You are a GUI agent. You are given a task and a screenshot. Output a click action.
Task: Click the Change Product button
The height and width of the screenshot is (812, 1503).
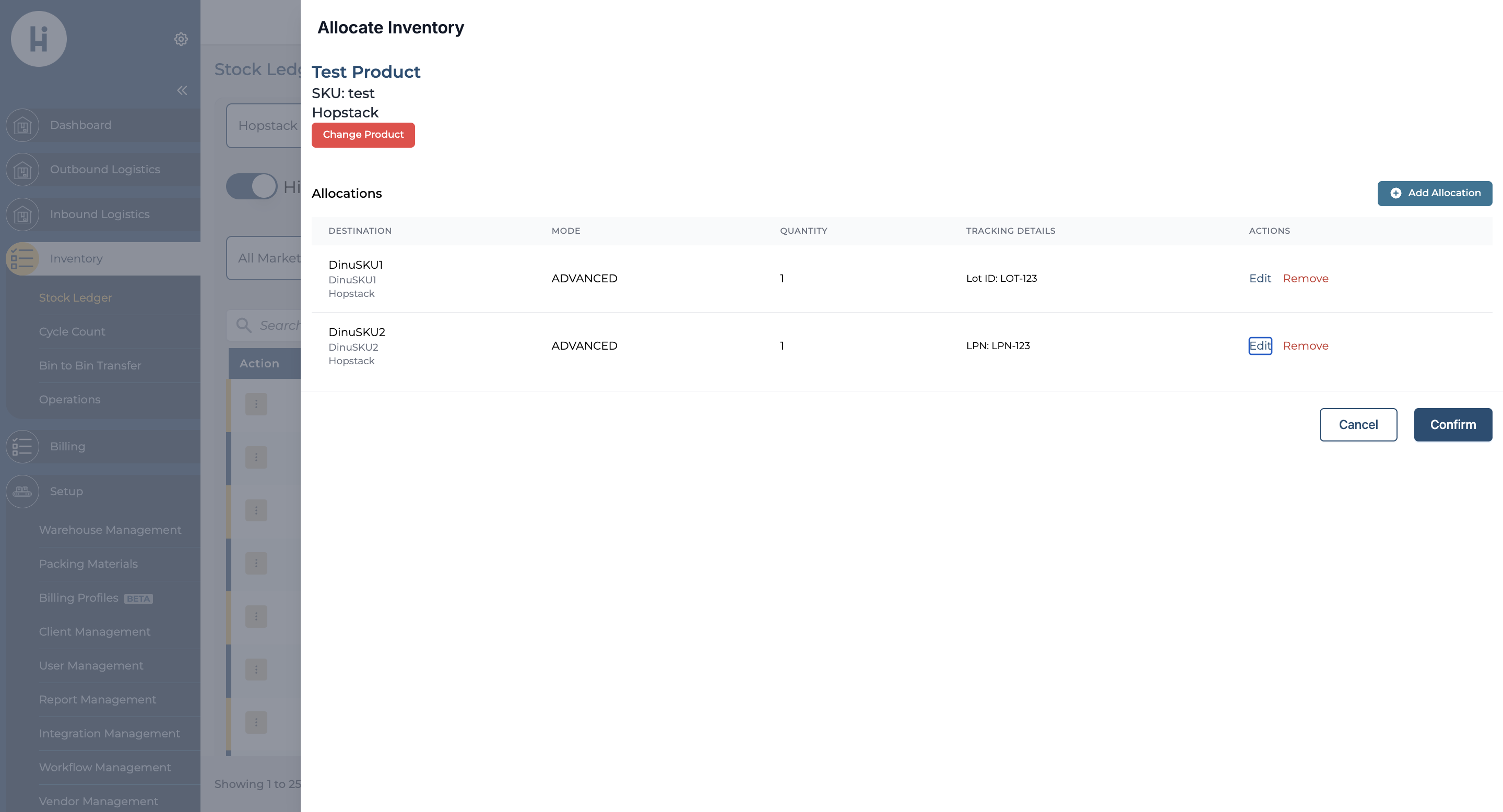[x=363, y=135]
